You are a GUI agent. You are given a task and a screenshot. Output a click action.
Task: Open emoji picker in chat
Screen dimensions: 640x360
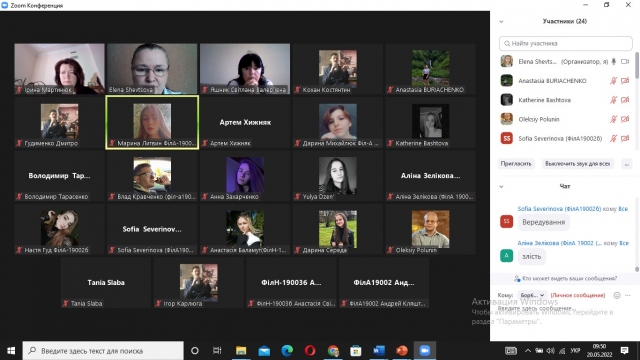pyautogui.click(x=617, y=295)
